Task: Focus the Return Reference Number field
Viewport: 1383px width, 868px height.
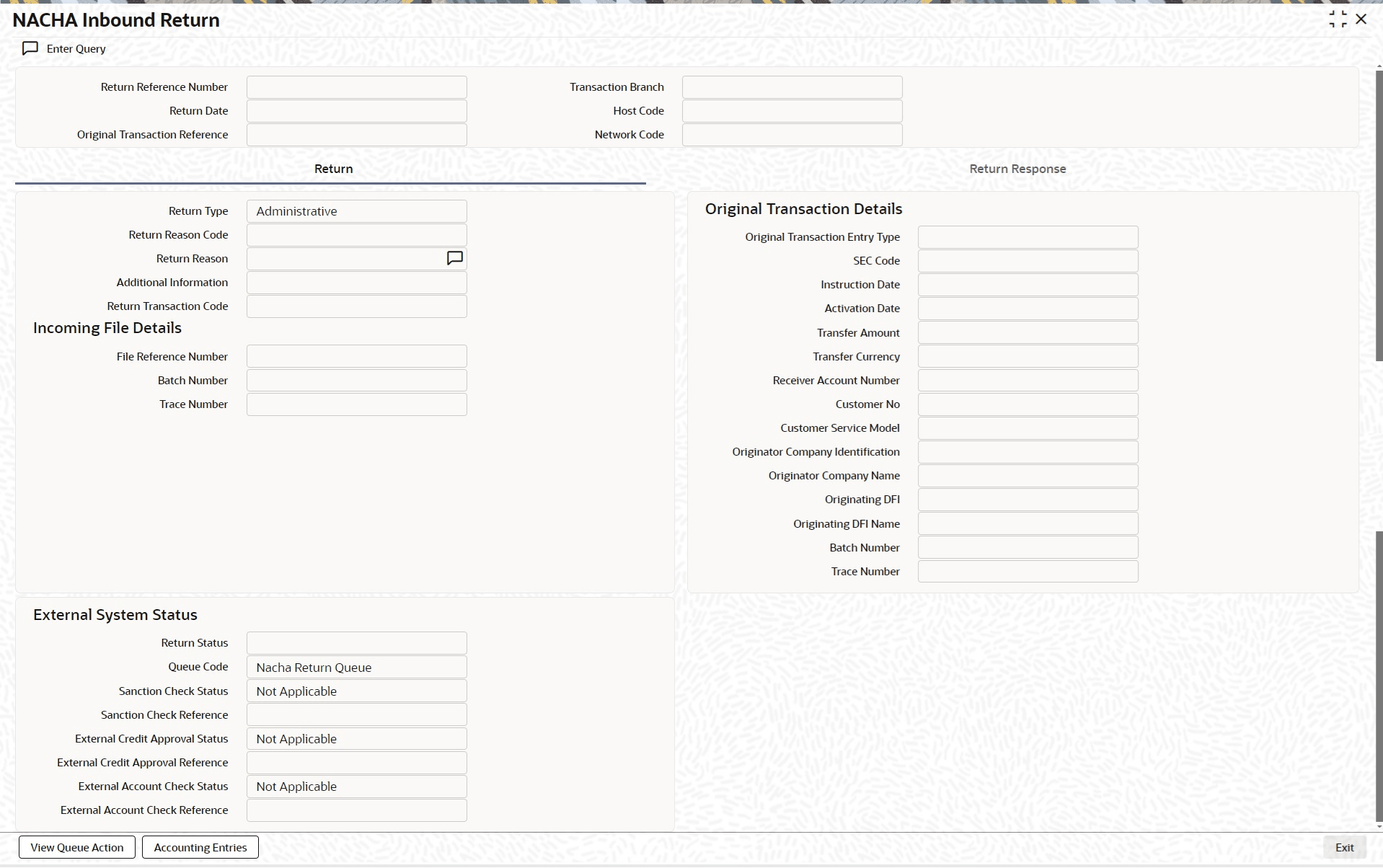Action: (x=357, y=87)
